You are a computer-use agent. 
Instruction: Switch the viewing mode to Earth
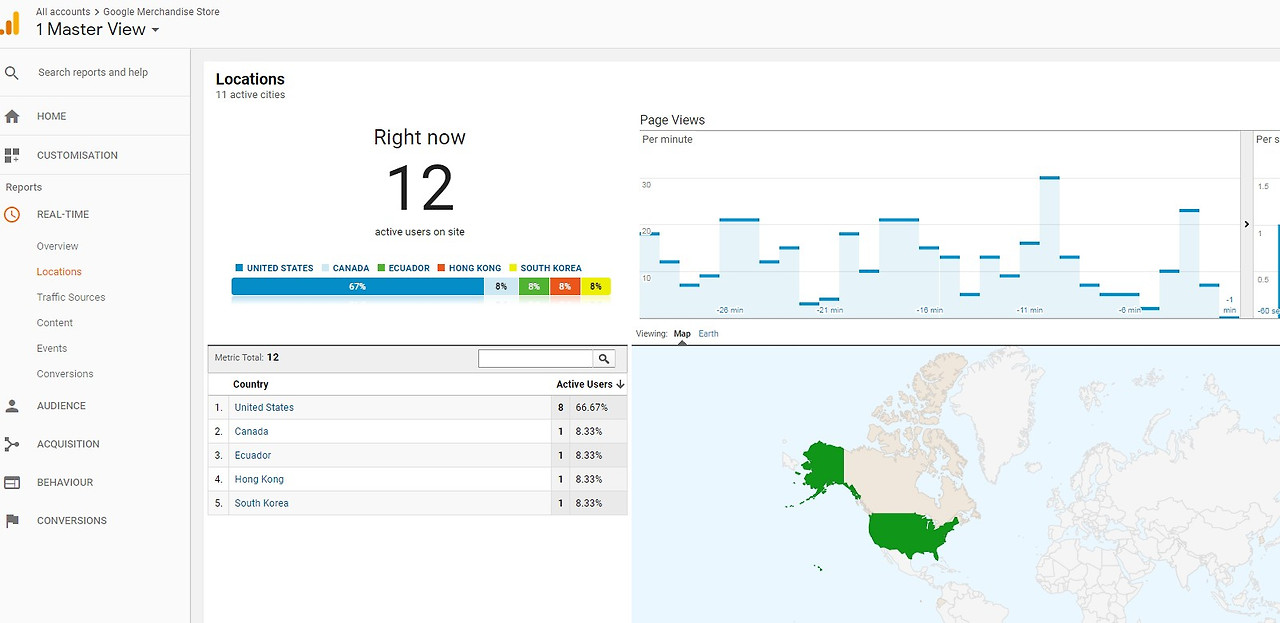coord(708,334)
